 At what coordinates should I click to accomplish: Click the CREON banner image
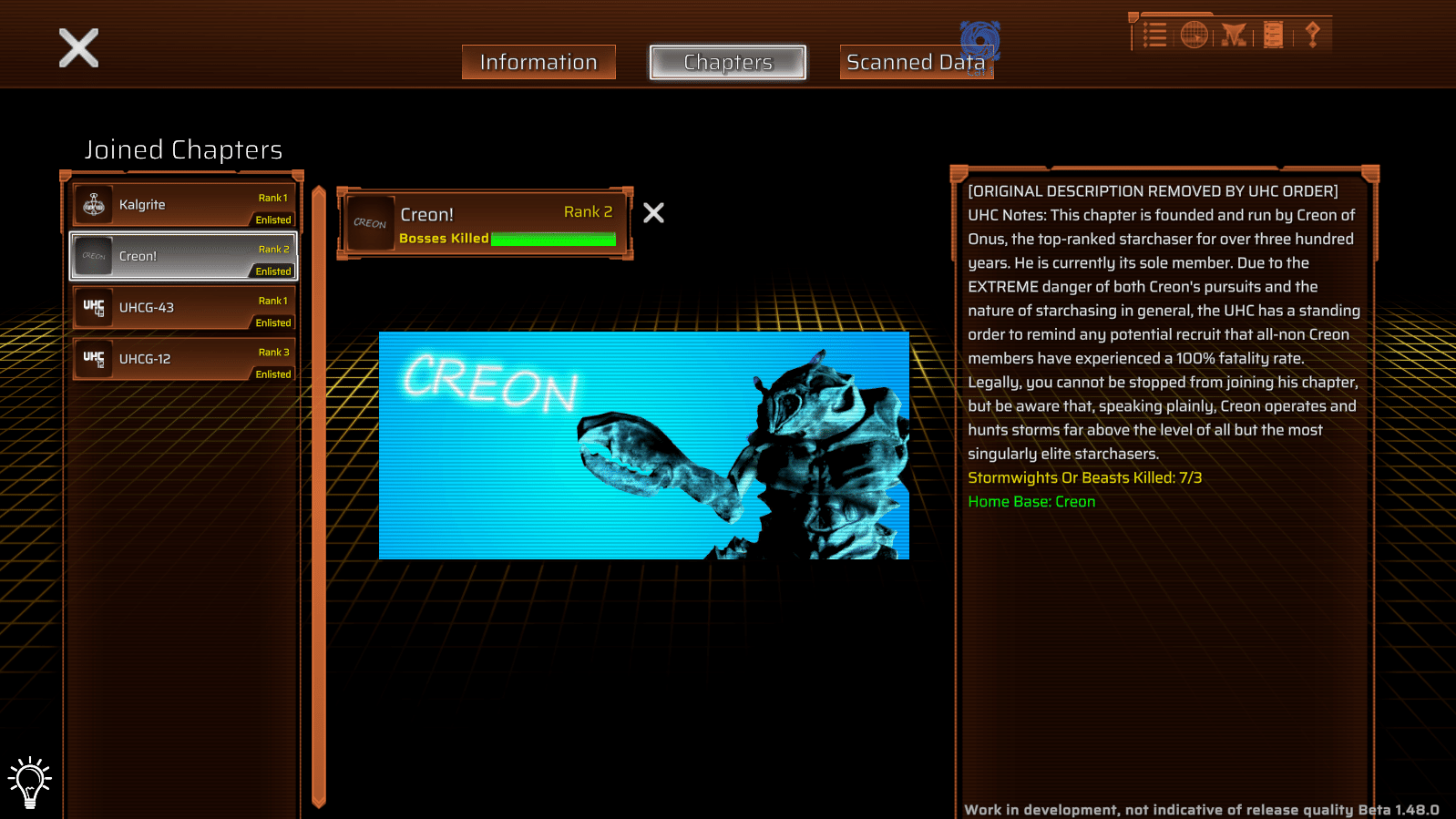(x=644, y=445)
